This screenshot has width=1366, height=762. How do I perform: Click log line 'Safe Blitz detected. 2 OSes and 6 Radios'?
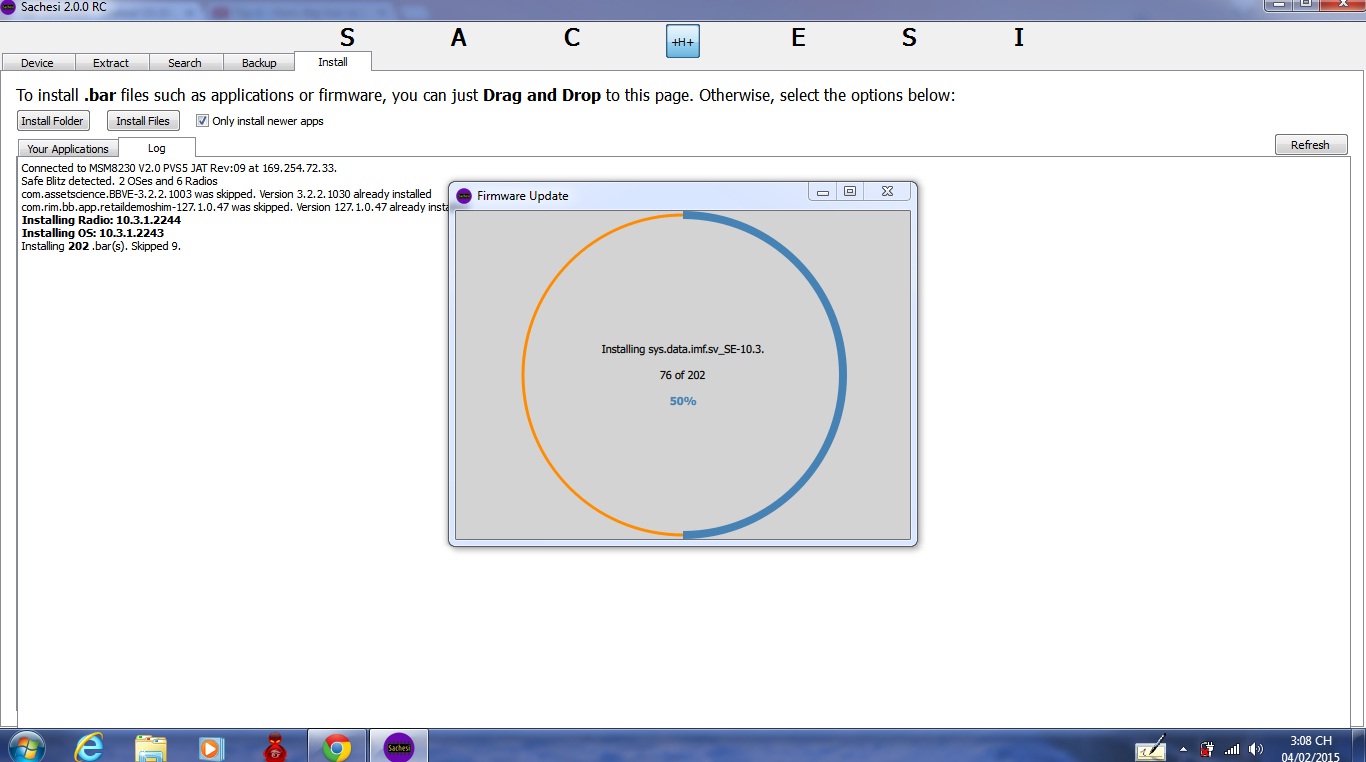coord(119,181)
